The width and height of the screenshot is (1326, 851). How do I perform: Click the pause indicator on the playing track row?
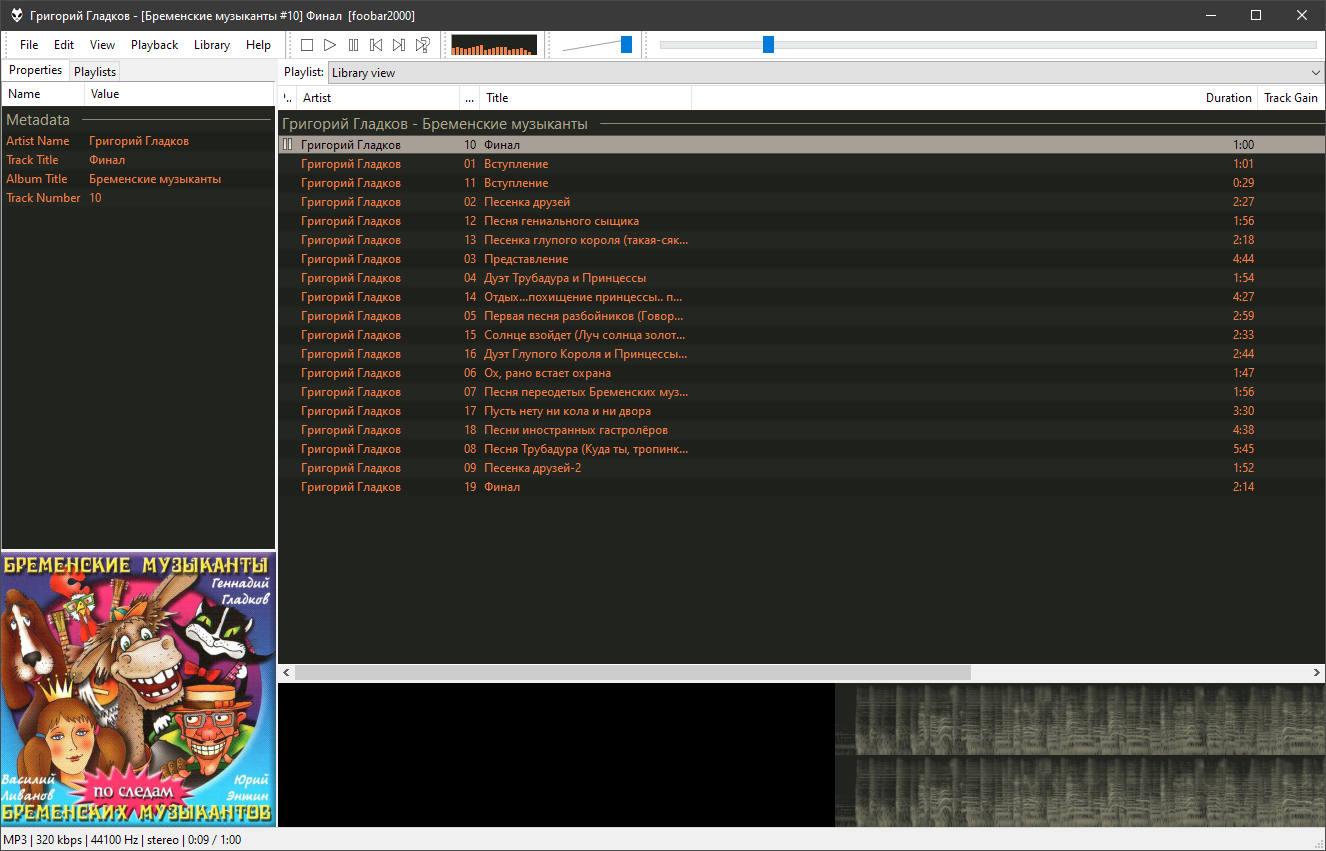(288, 145)
